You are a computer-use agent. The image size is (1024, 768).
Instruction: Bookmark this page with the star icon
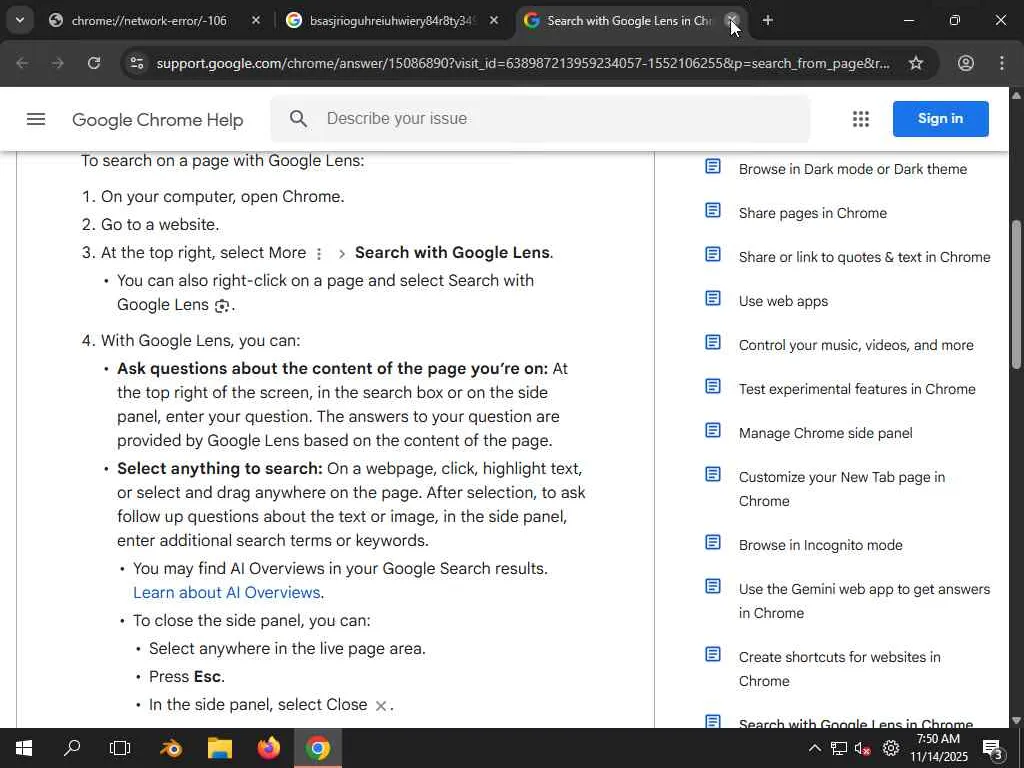pyautogui.click(x=916, y=63)
